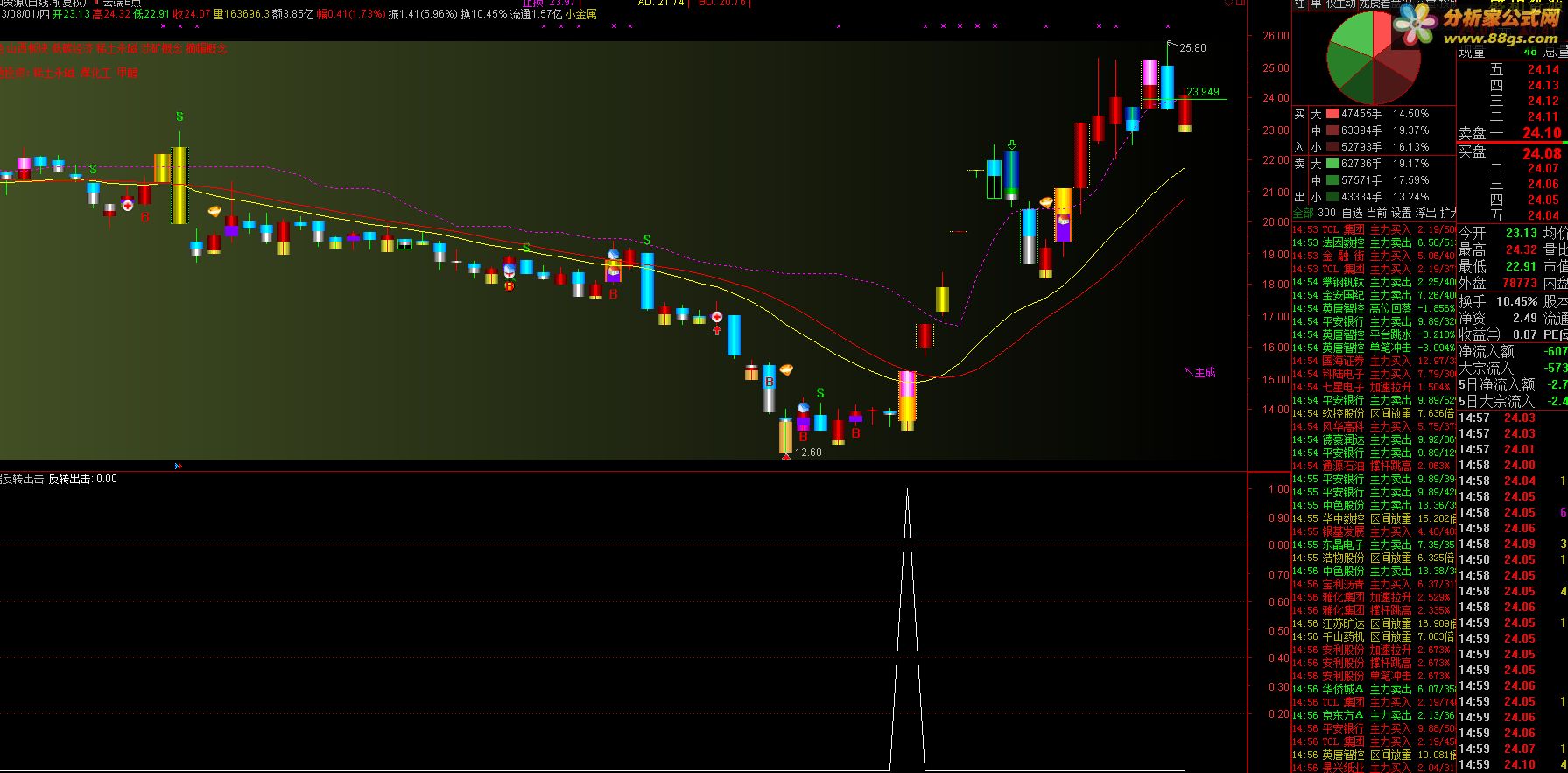1568x773 pixels.
Task: Open the 当前 tab
Action: (1377, 213)
